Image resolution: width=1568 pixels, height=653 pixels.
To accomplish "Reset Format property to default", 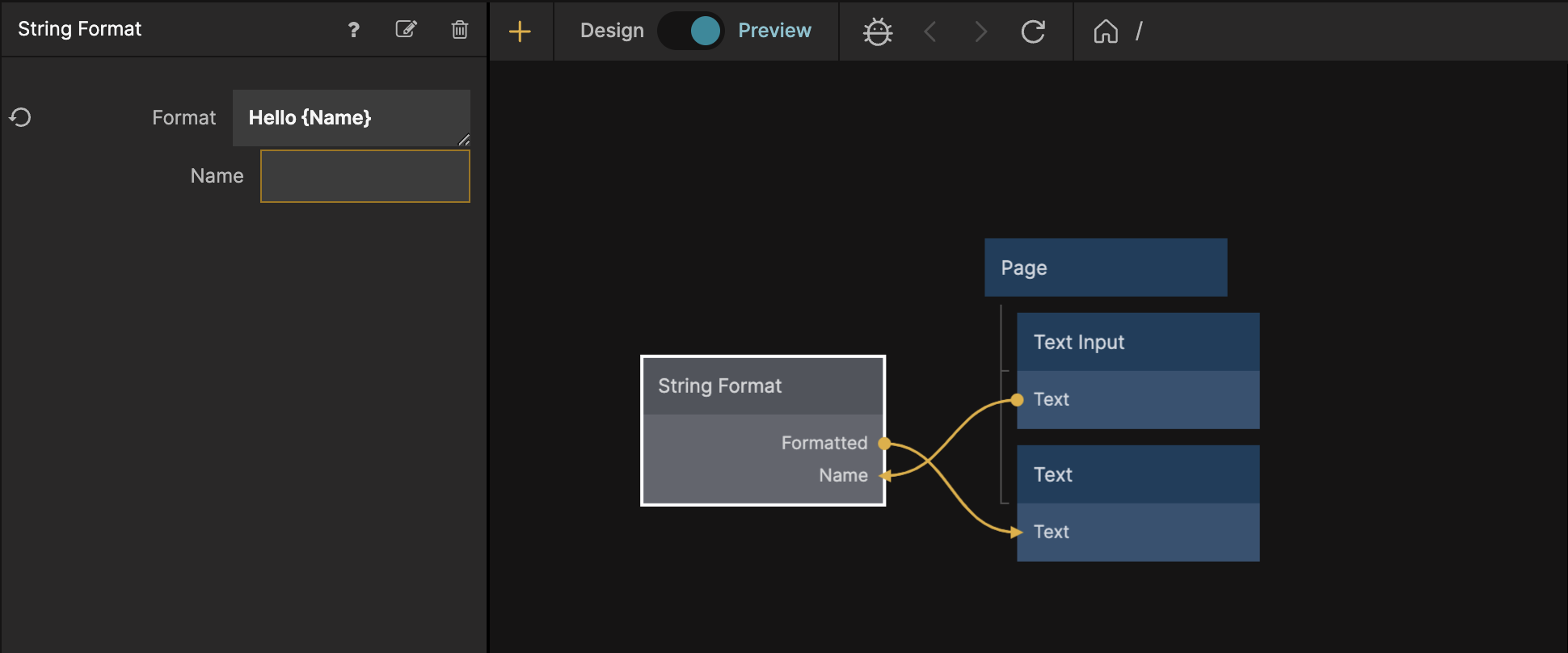I will (x=20, y=118).
